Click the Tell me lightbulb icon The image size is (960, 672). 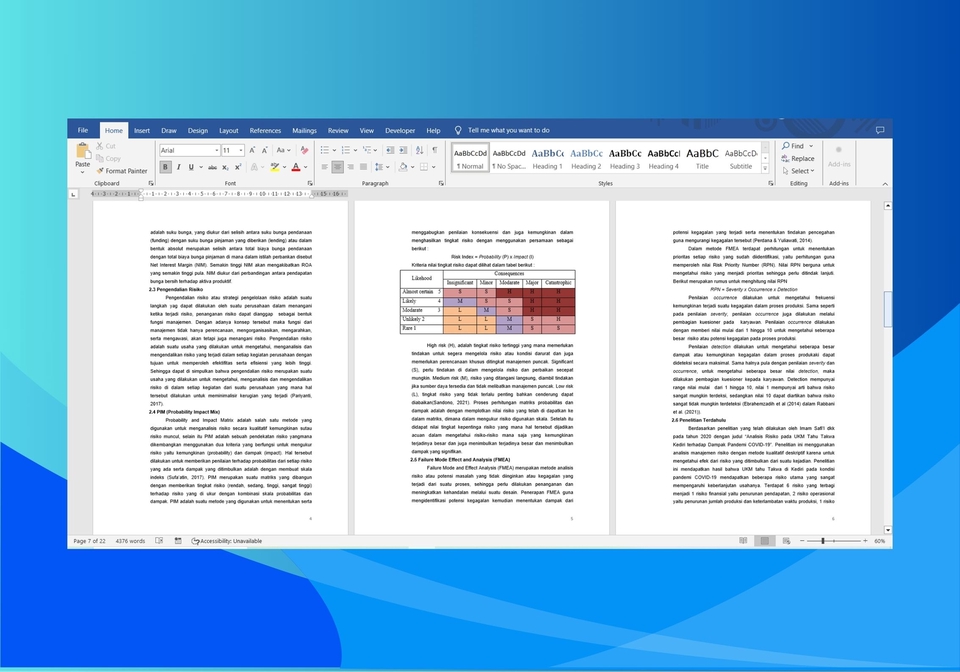[x=458, y=130]
